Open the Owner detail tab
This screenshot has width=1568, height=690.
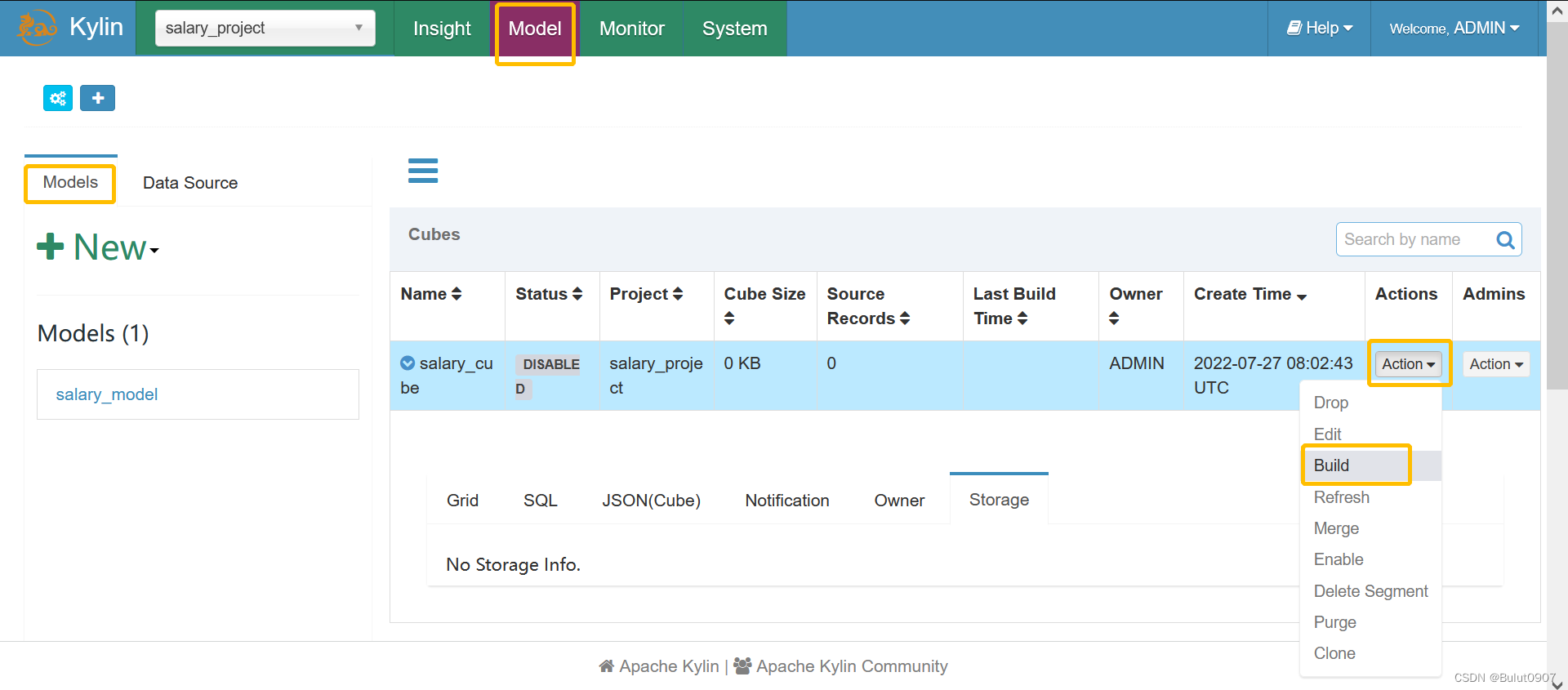click(899, 500)
